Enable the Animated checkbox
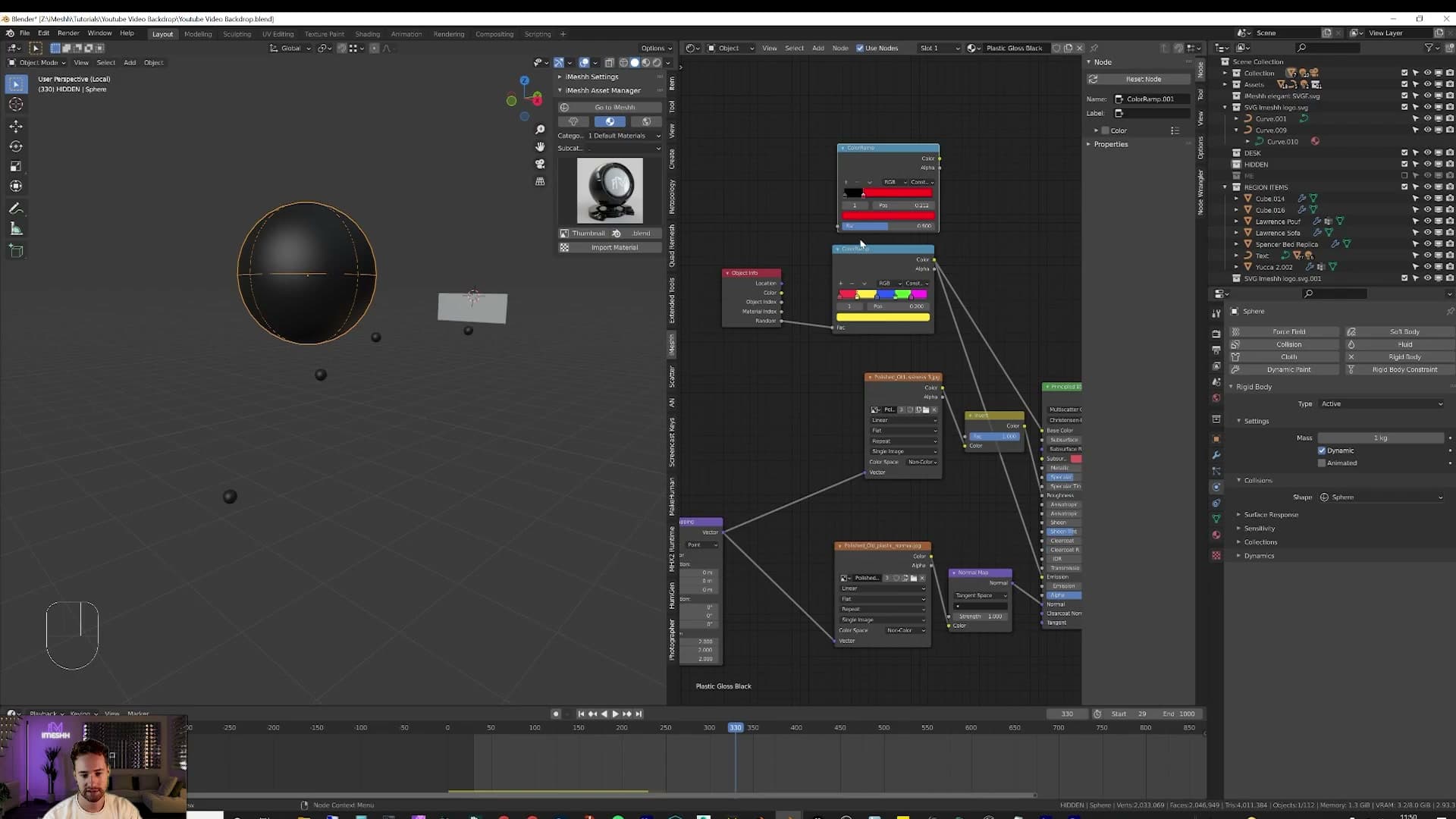Image resolution: width=1456 pixels, height=819 pixels. 1322,463
